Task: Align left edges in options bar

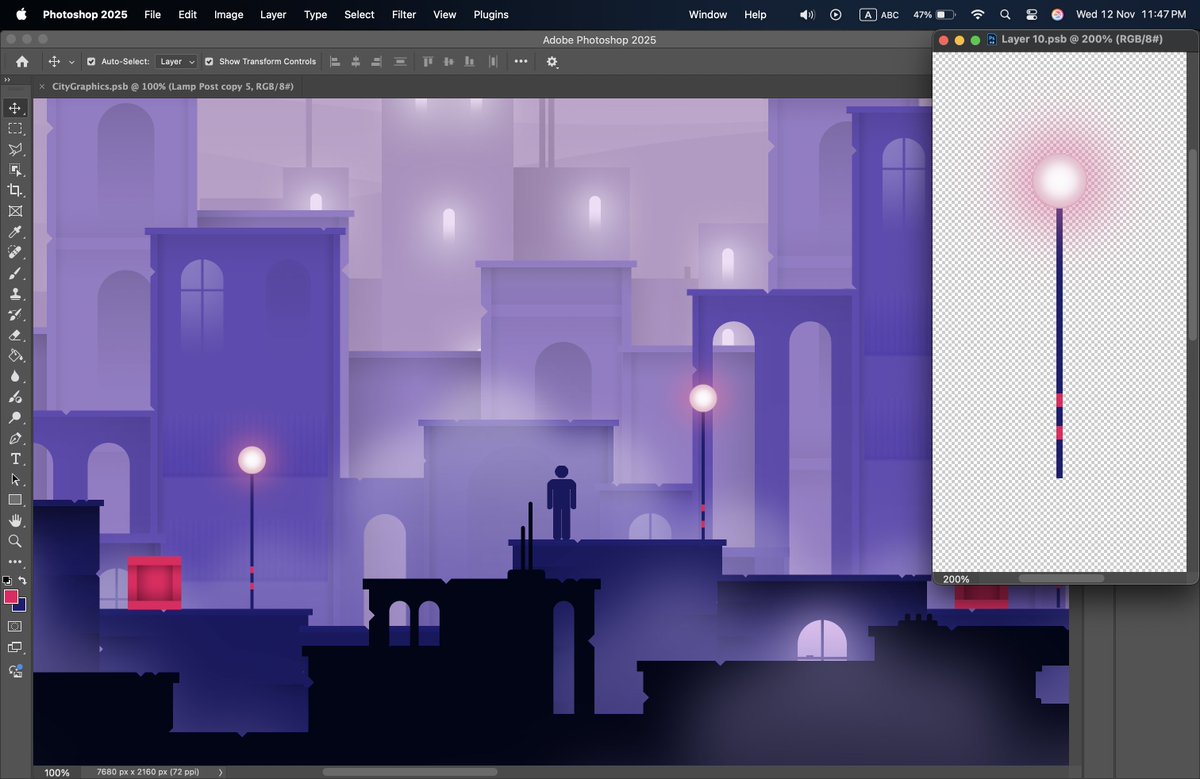Action: pyautogui.click(x=335, y=61)
